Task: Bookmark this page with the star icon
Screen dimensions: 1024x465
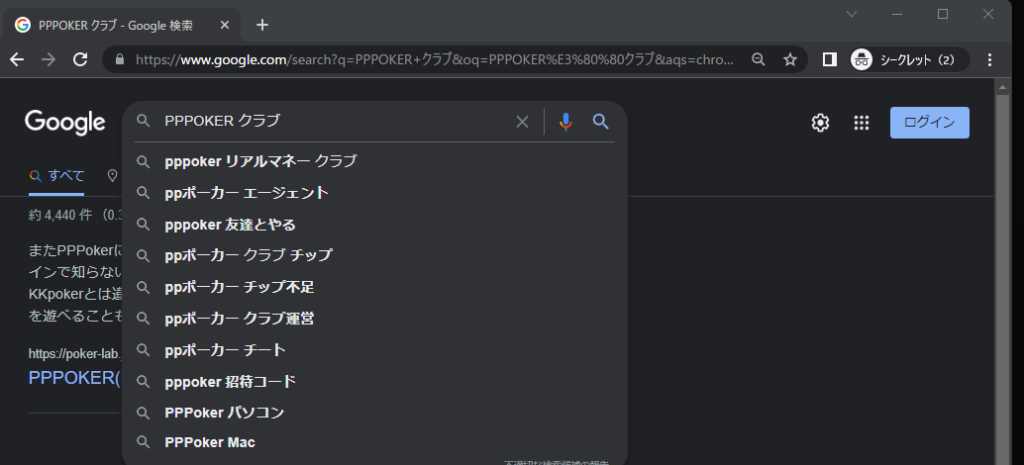Action: click(790, 60)
